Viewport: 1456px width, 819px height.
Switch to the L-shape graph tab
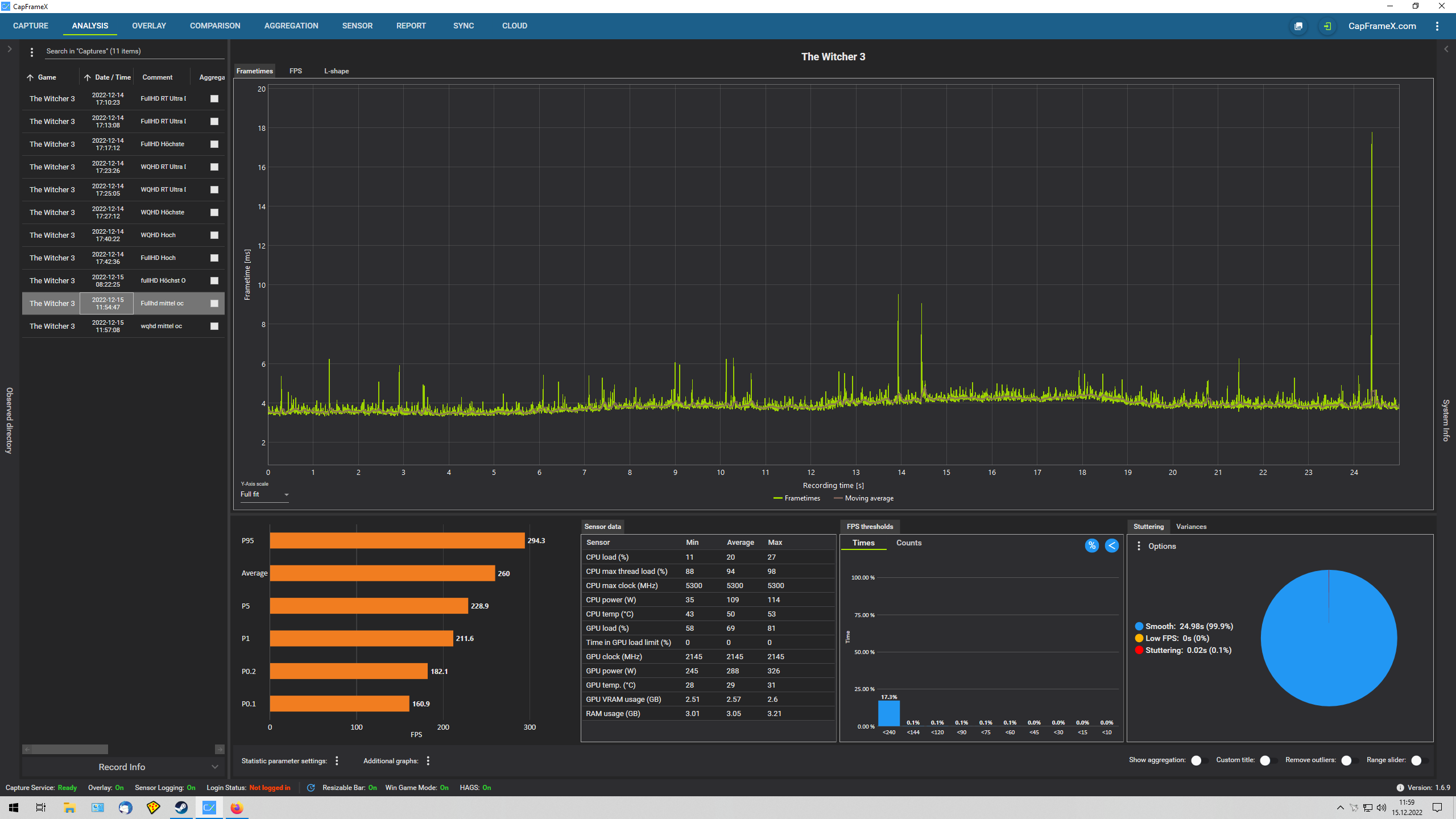tap(336, 71)
